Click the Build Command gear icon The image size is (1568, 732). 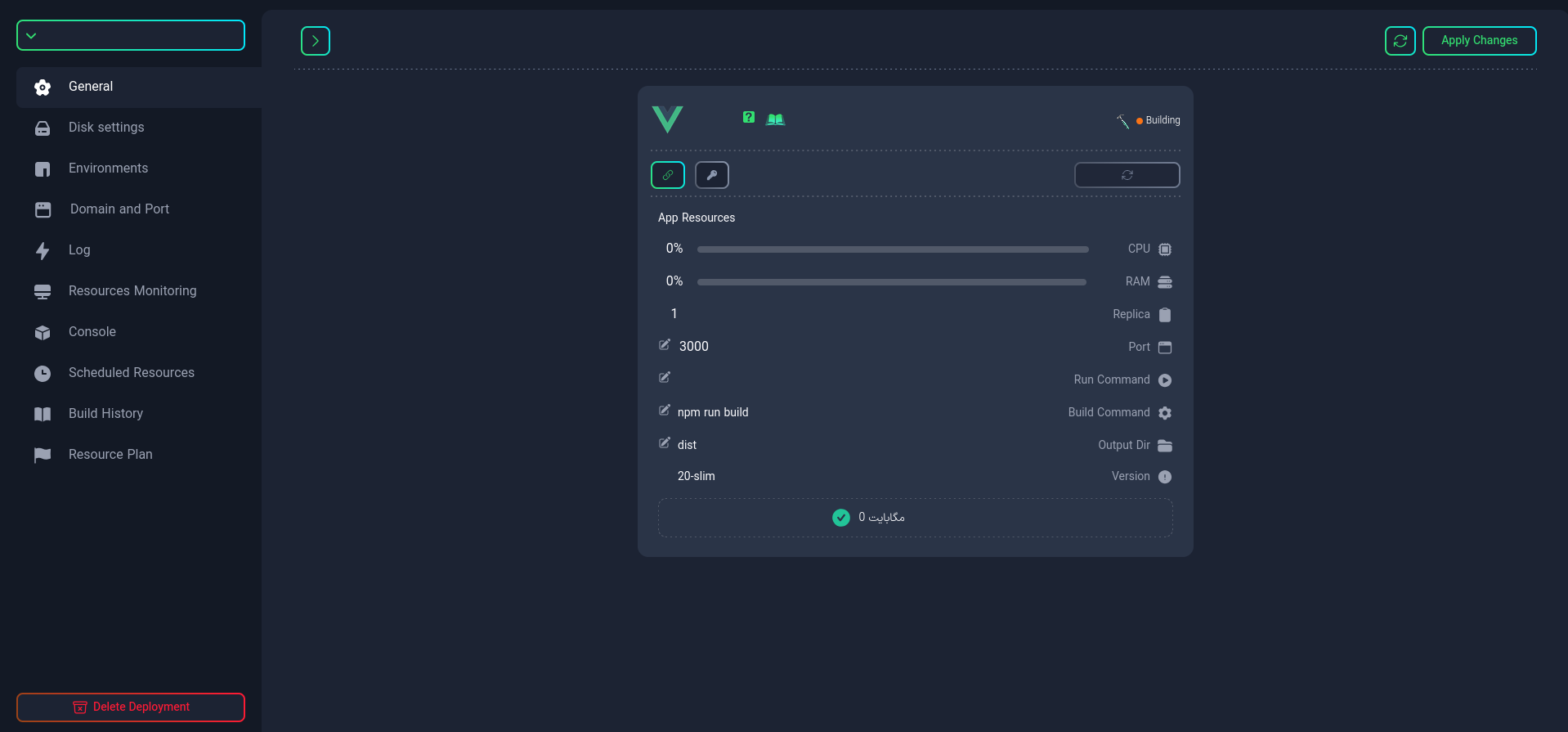tap(1165, 413)
